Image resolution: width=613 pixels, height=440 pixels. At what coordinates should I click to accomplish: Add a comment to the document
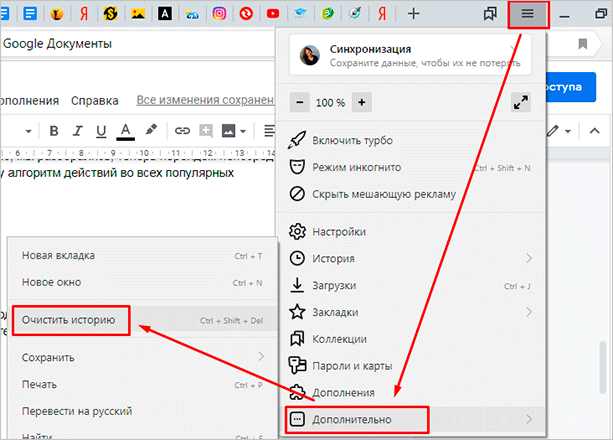pos(206,131)
